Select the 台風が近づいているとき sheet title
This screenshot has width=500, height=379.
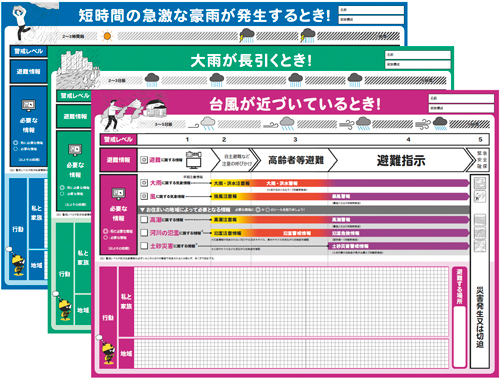295,104
